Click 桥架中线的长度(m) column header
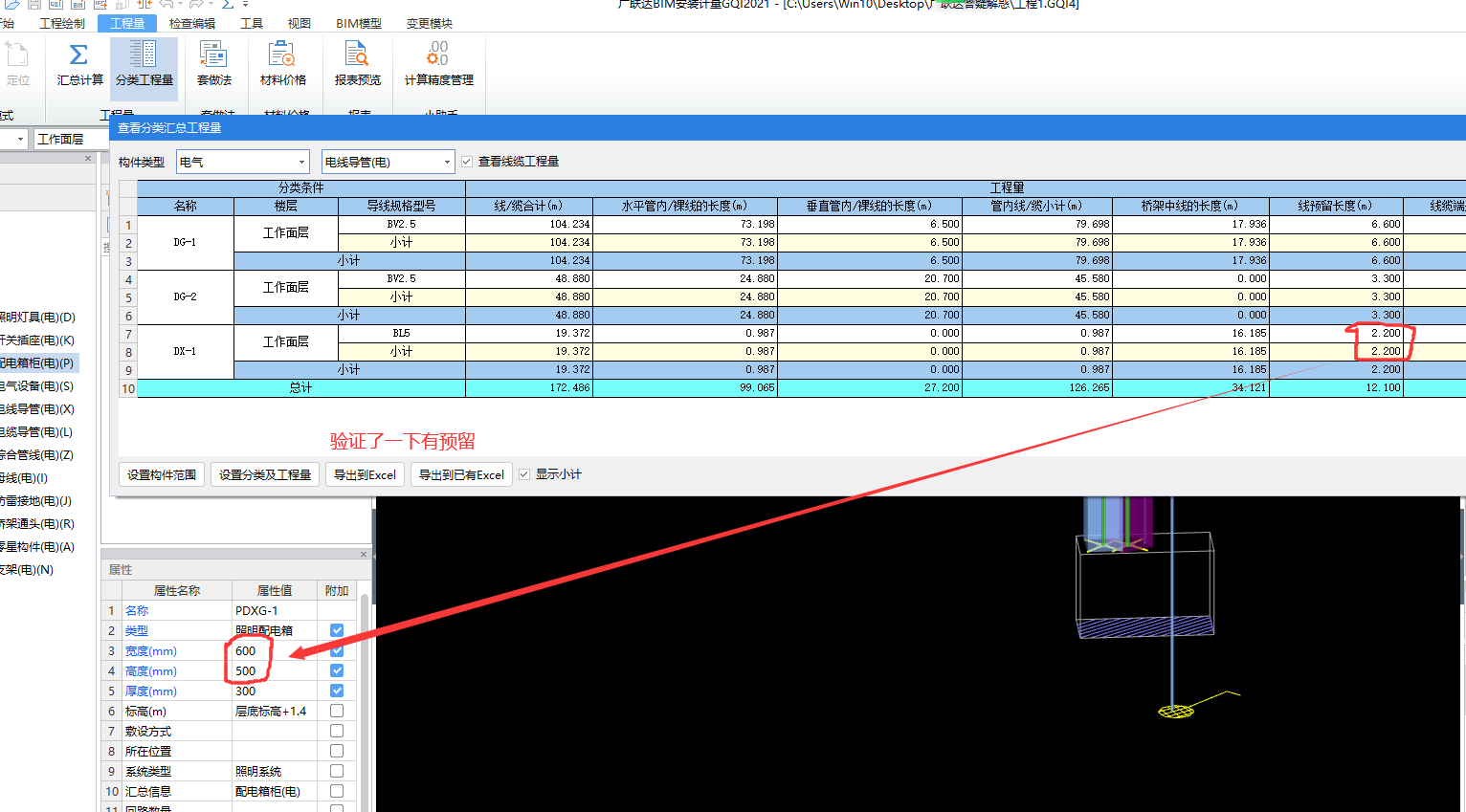 [1190, 206]
